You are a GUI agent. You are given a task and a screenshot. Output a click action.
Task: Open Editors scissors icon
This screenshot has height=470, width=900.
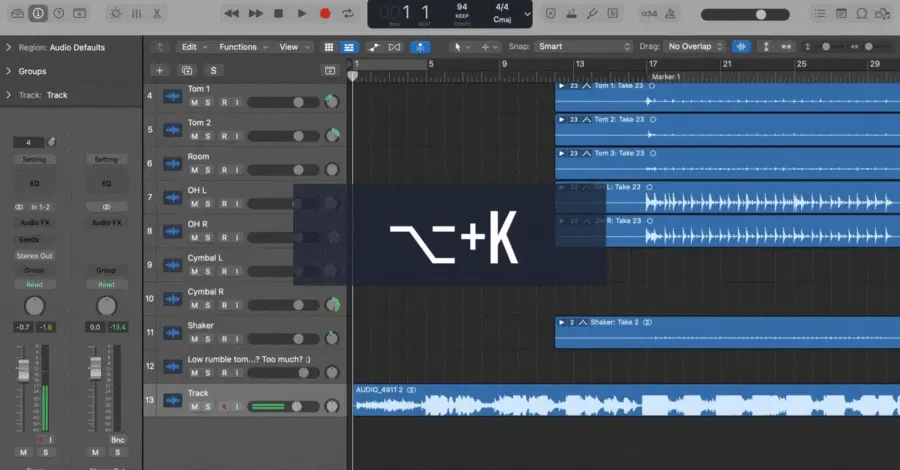pyautogui.click(x=157, y=13)
